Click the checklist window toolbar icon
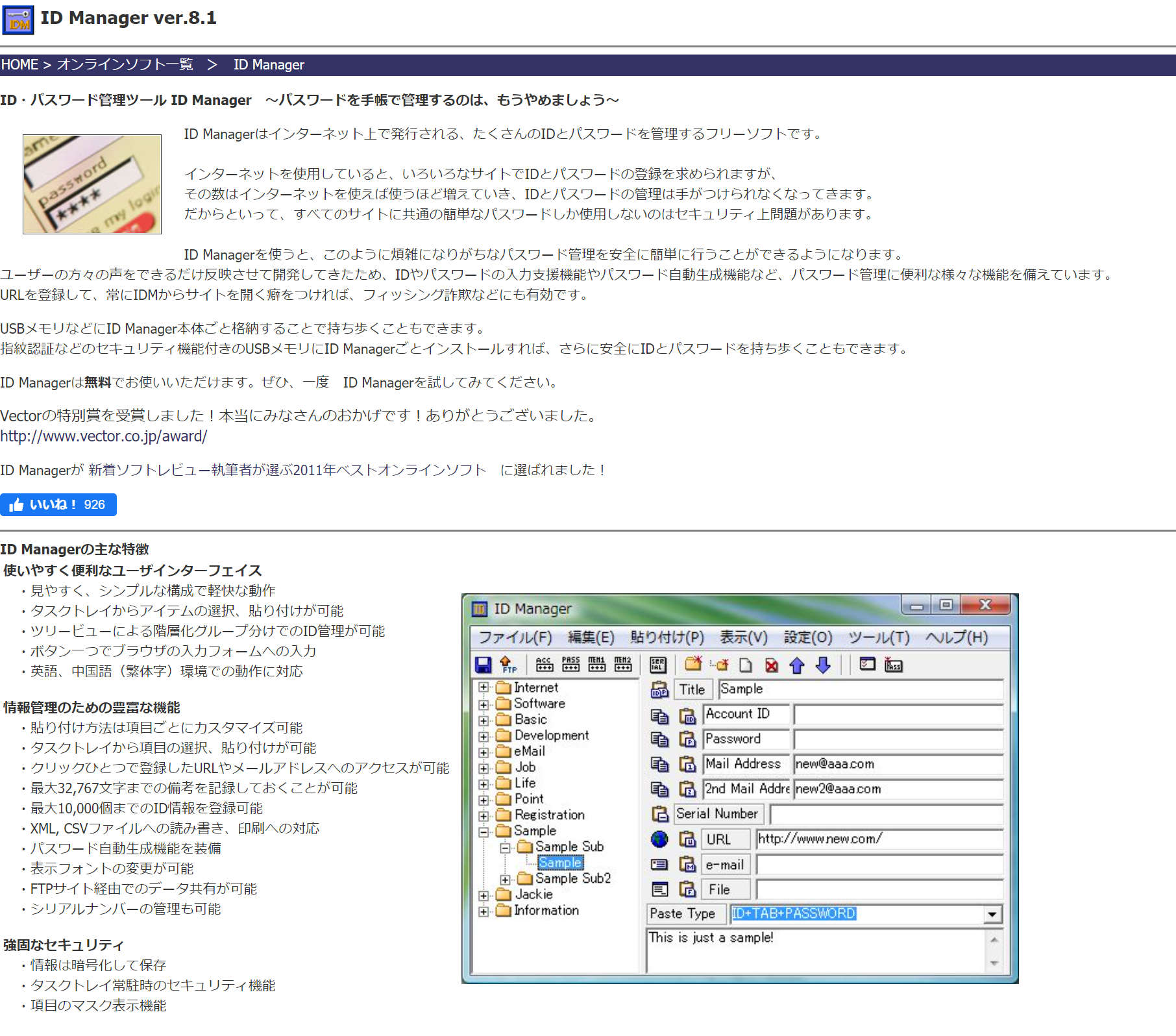The width and height of the screenshot is (1176, 1036). click(x=867, y=664)
